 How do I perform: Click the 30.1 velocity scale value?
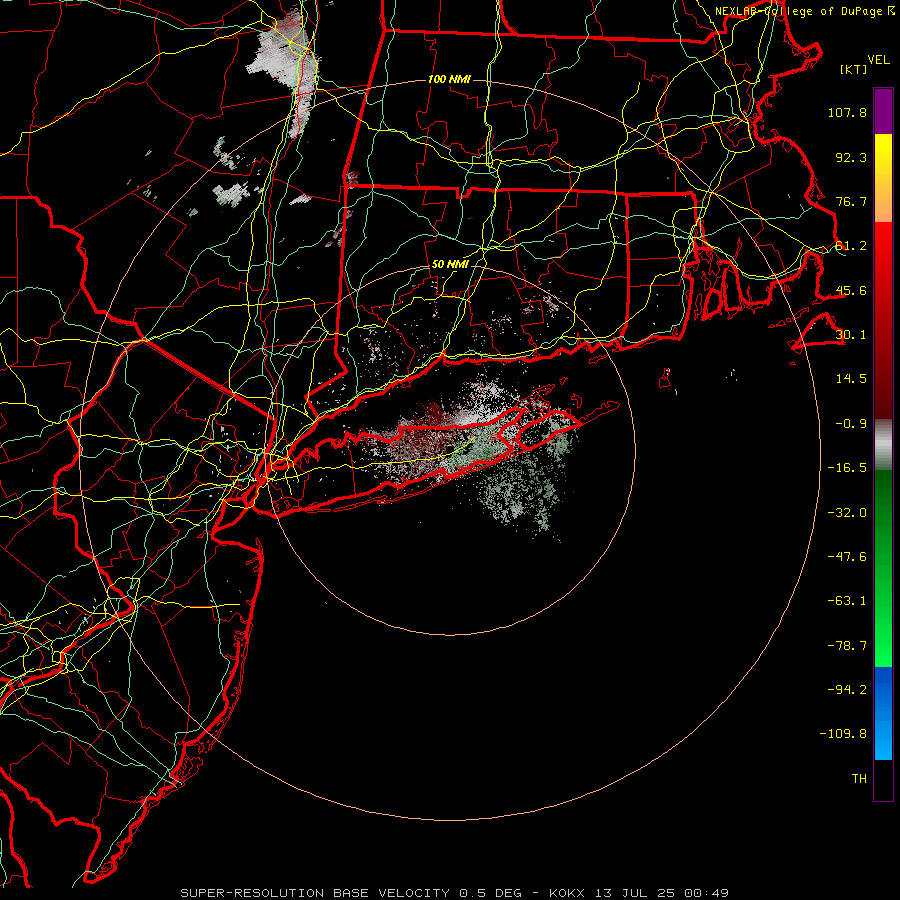pyautogui.click(x=851, y=335)
